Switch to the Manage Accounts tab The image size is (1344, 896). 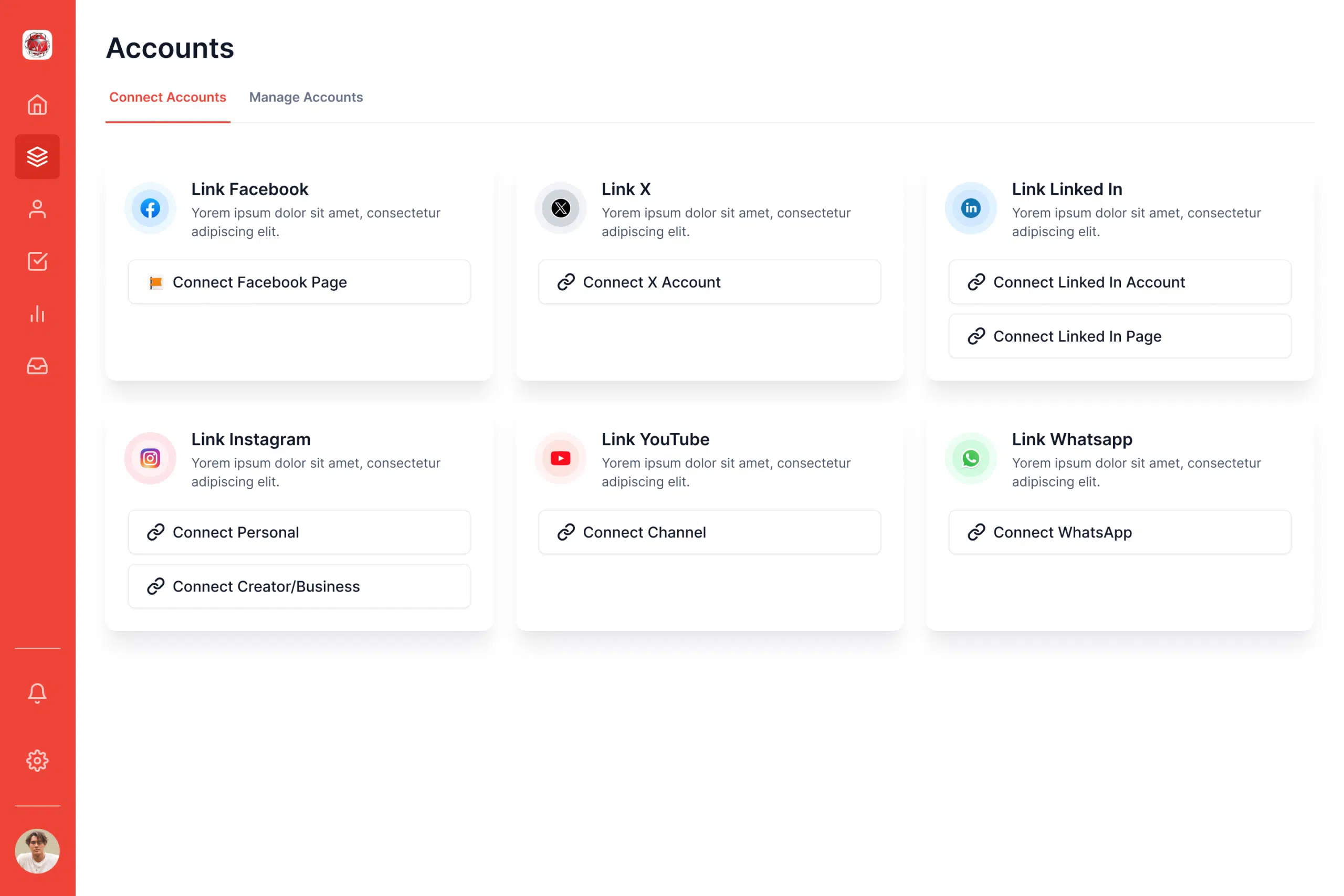[x=306, y=97]
